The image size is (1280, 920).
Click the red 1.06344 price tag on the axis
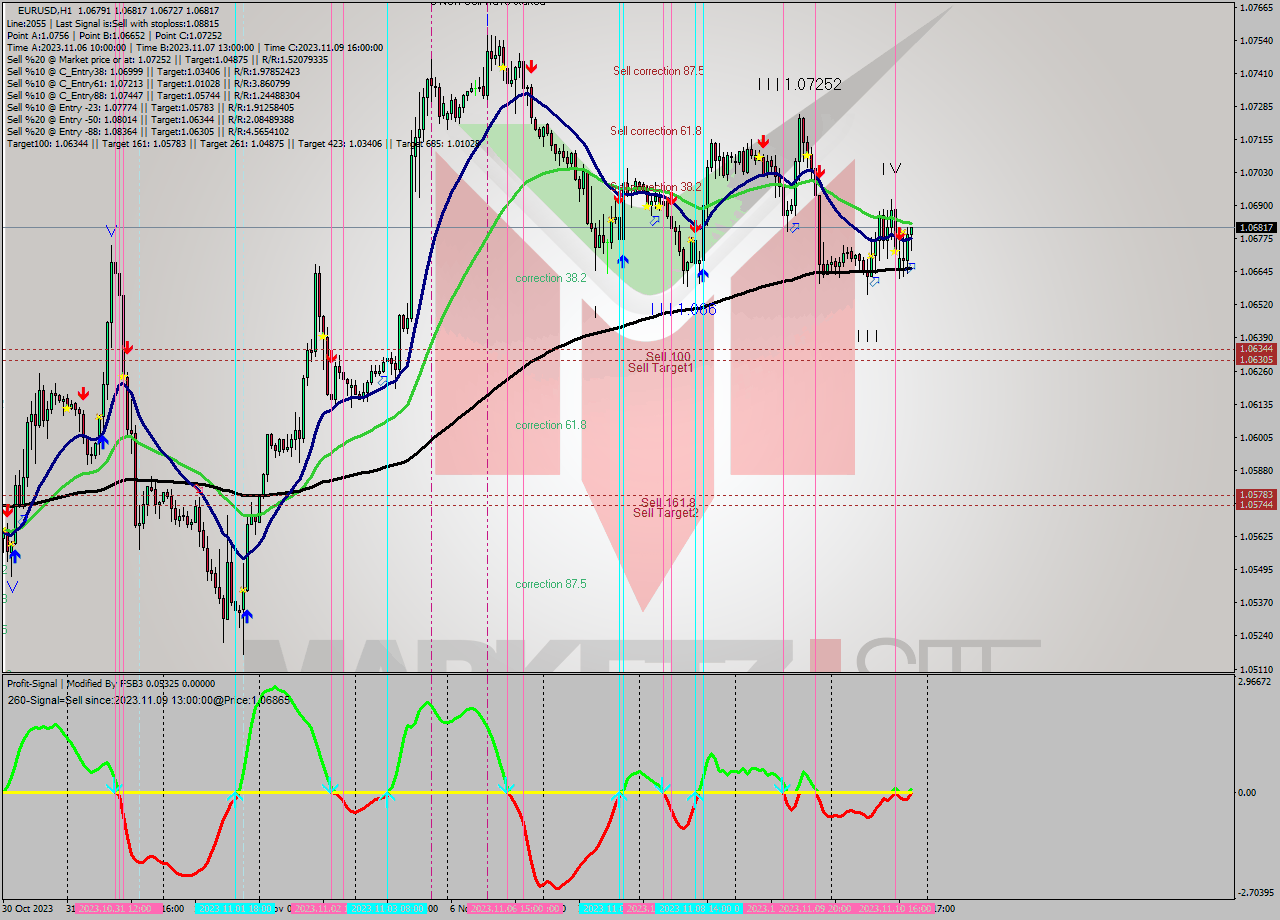(x=1256, y=349)
